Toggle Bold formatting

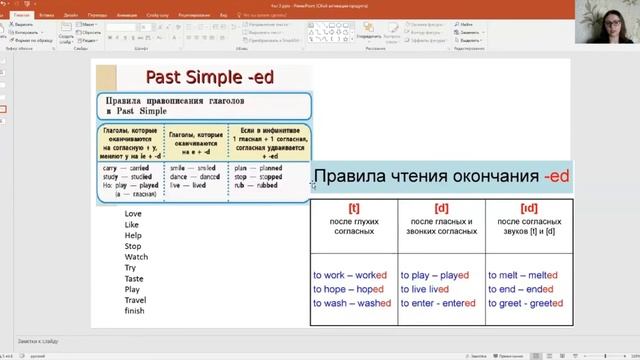[110, 38]
